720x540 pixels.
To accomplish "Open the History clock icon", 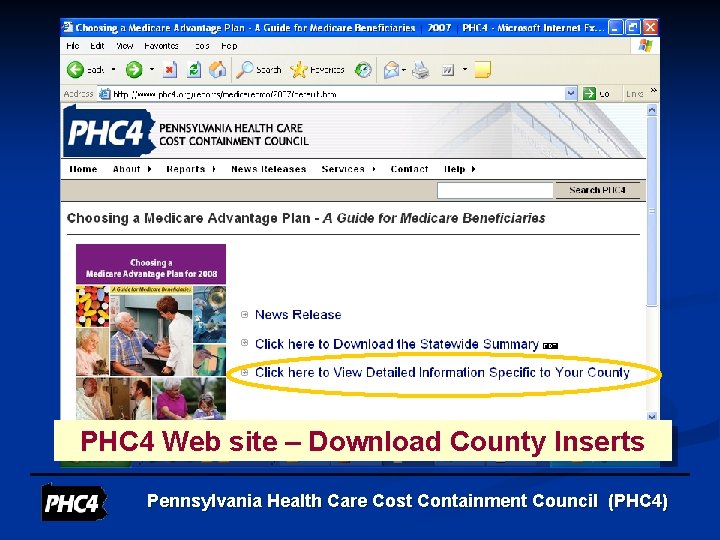I will pos(363,70).
